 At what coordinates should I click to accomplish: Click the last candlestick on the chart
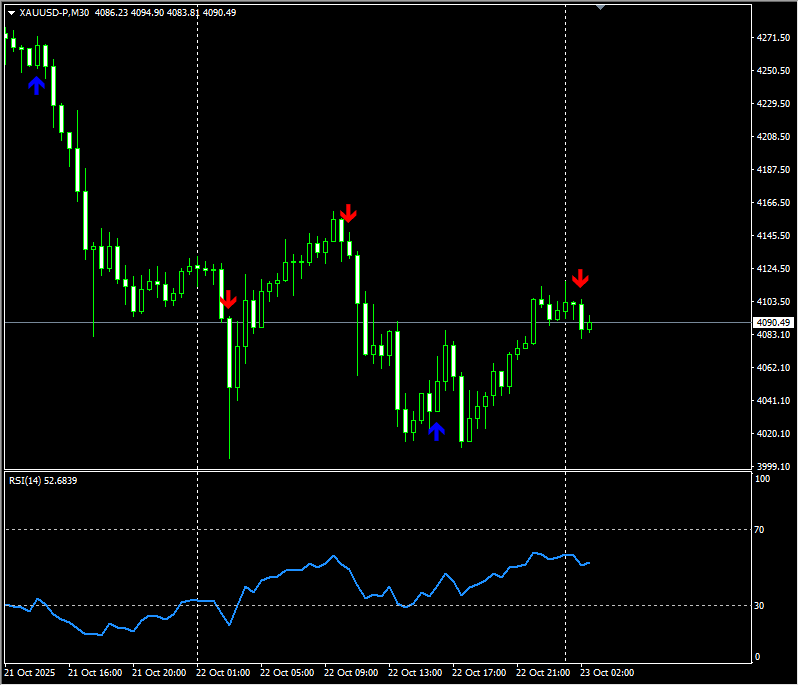coord(589,324)
